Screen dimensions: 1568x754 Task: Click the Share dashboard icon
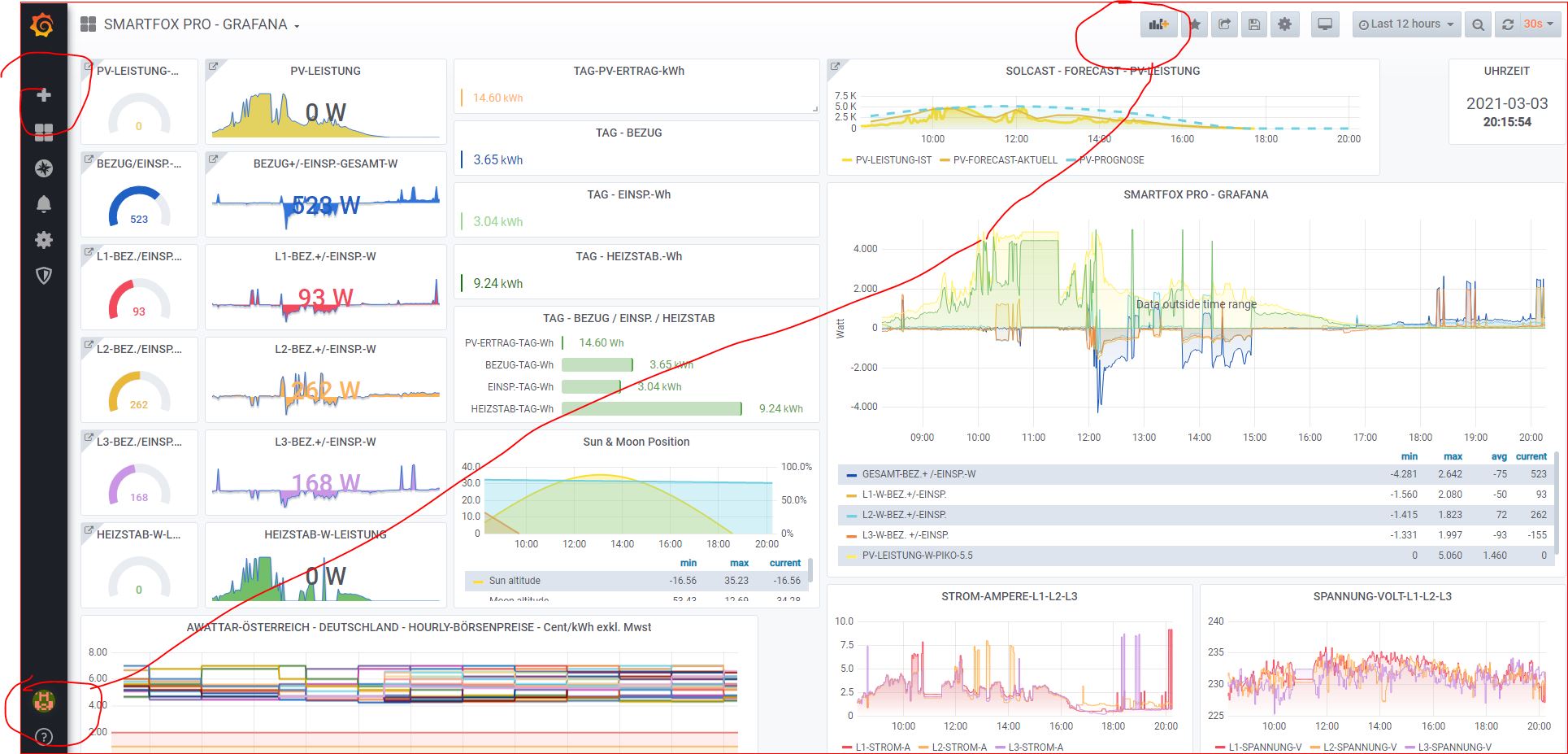(x=1224, y=24)
